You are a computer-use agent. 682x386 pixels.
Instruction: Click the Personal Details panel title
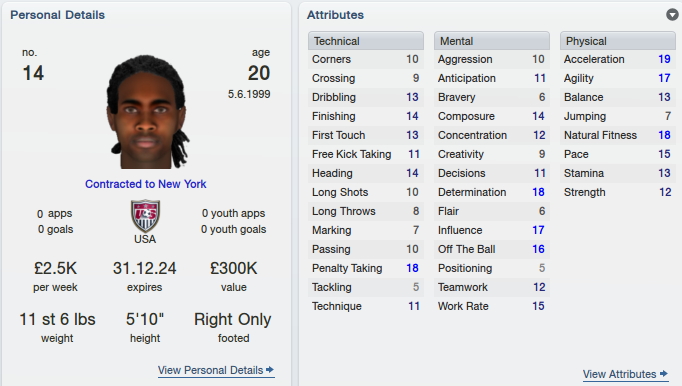tap(57, 15)
